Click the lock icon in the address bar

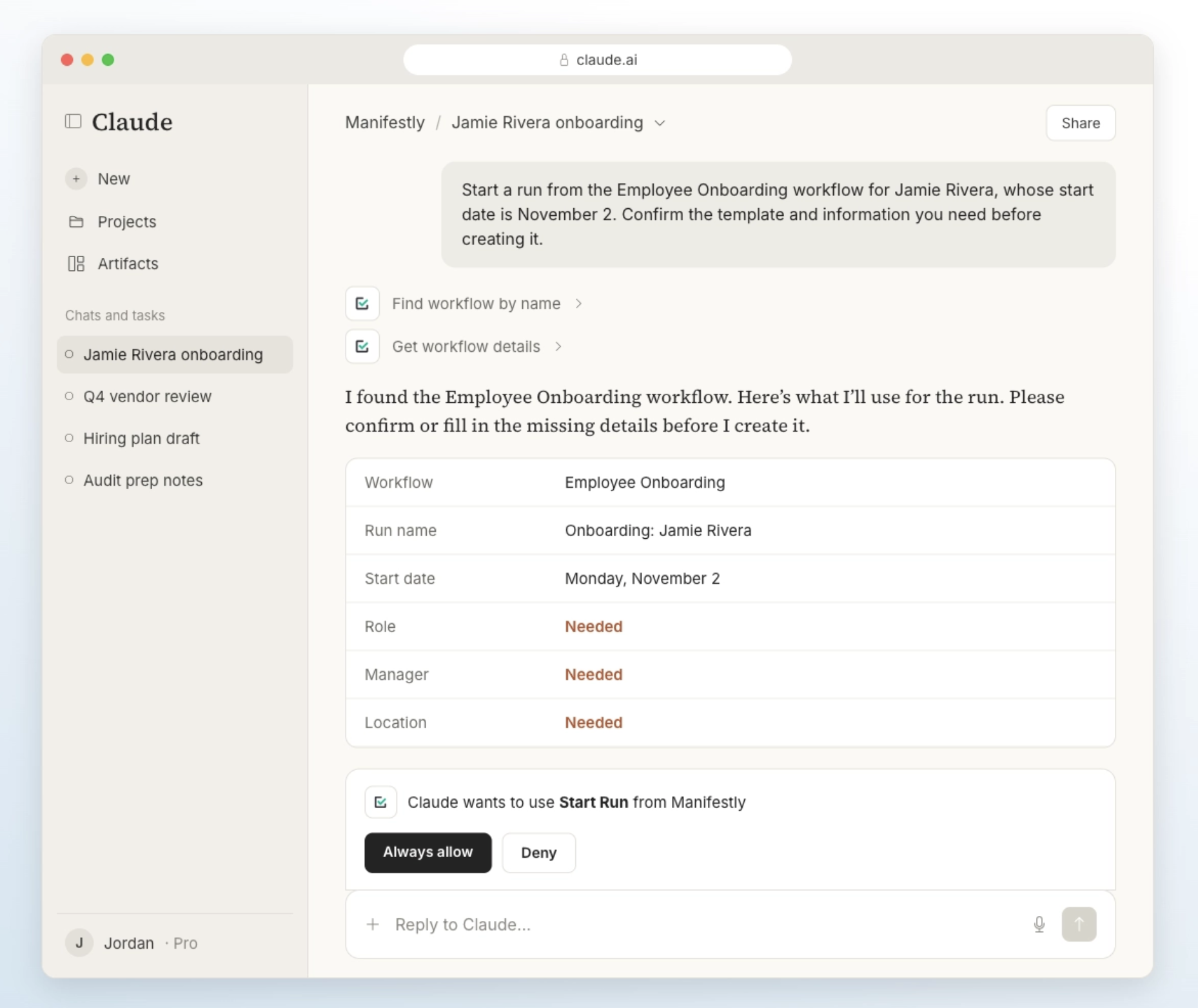click(564, 60)
